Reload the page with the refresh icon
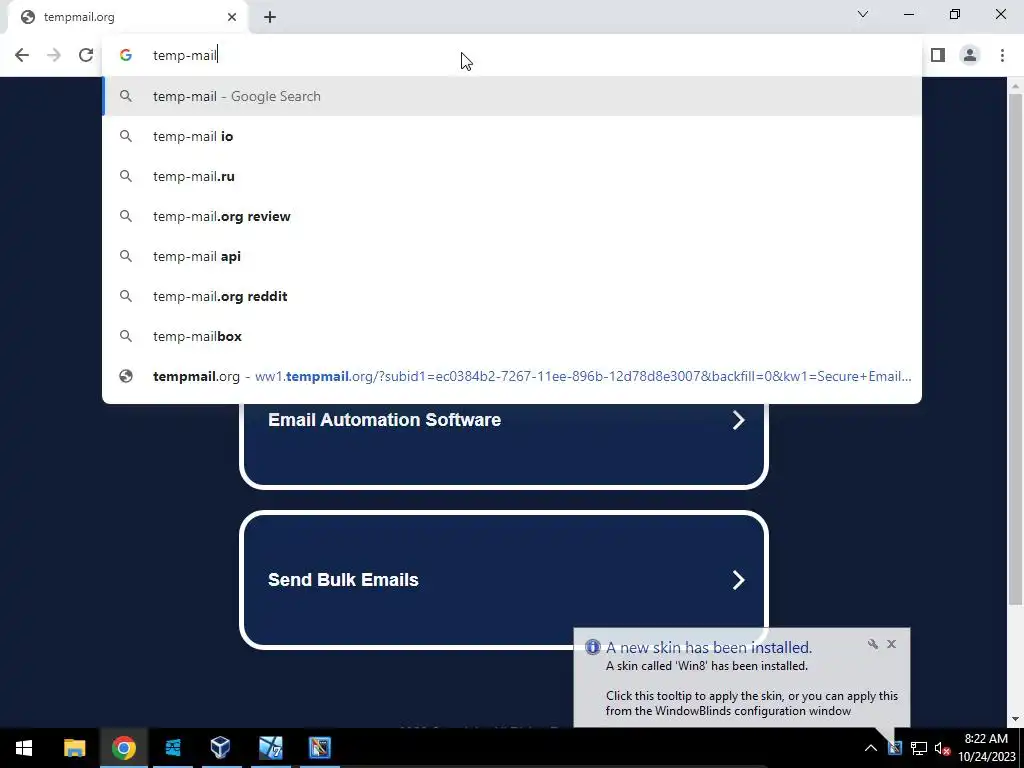Viewport: 1024px width, 768px height. point(86,56)
